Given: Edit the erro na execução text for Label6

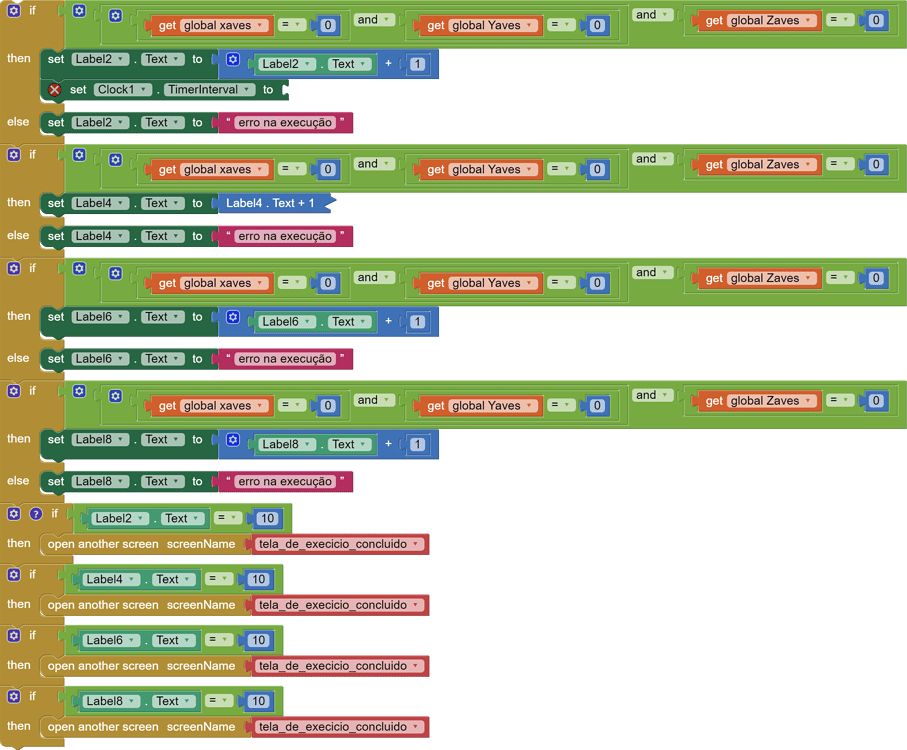Looking at the screenshot, I should tap(285, 359).
